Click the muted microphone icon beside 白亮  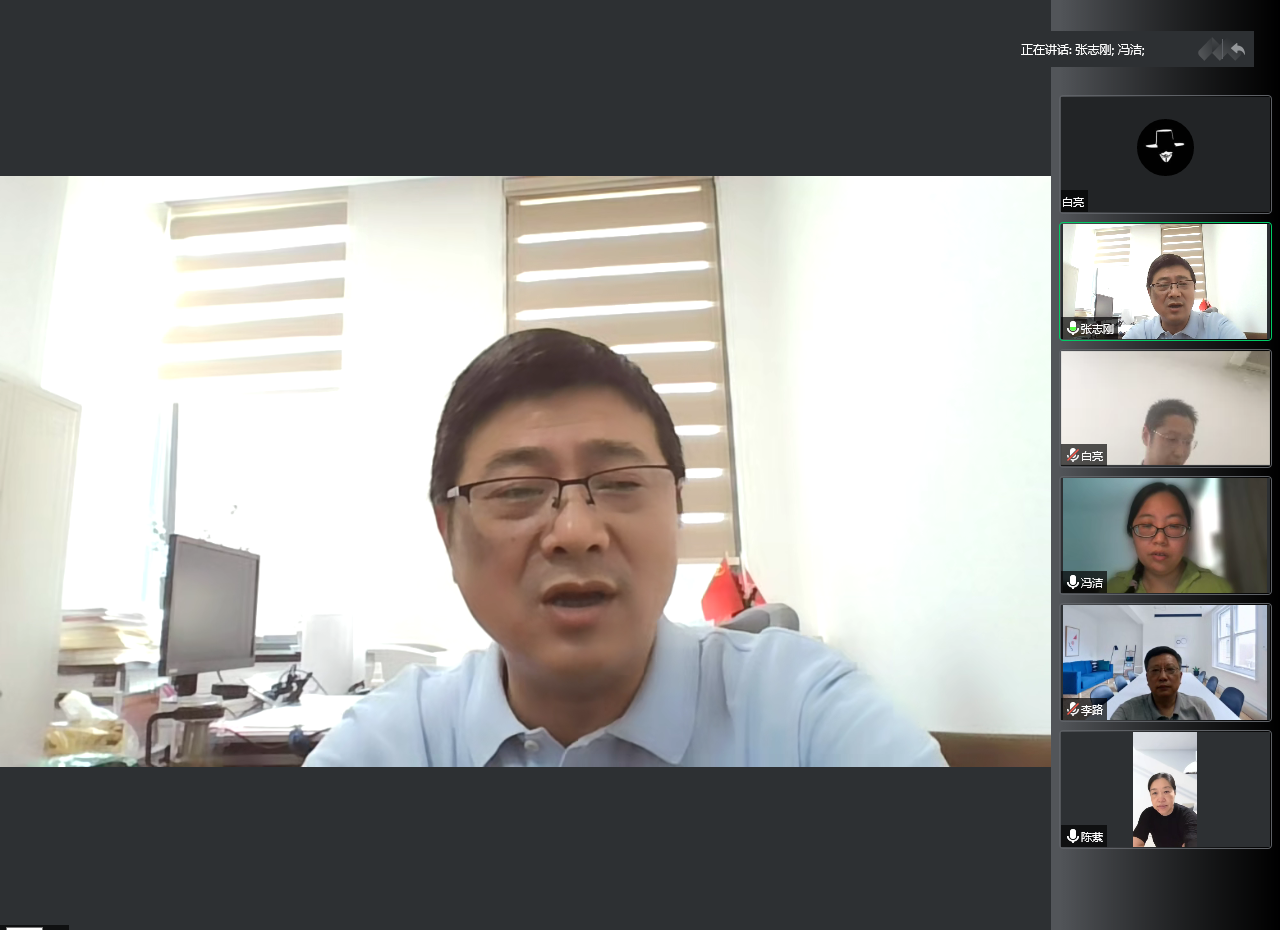[x=1072, y=456]
